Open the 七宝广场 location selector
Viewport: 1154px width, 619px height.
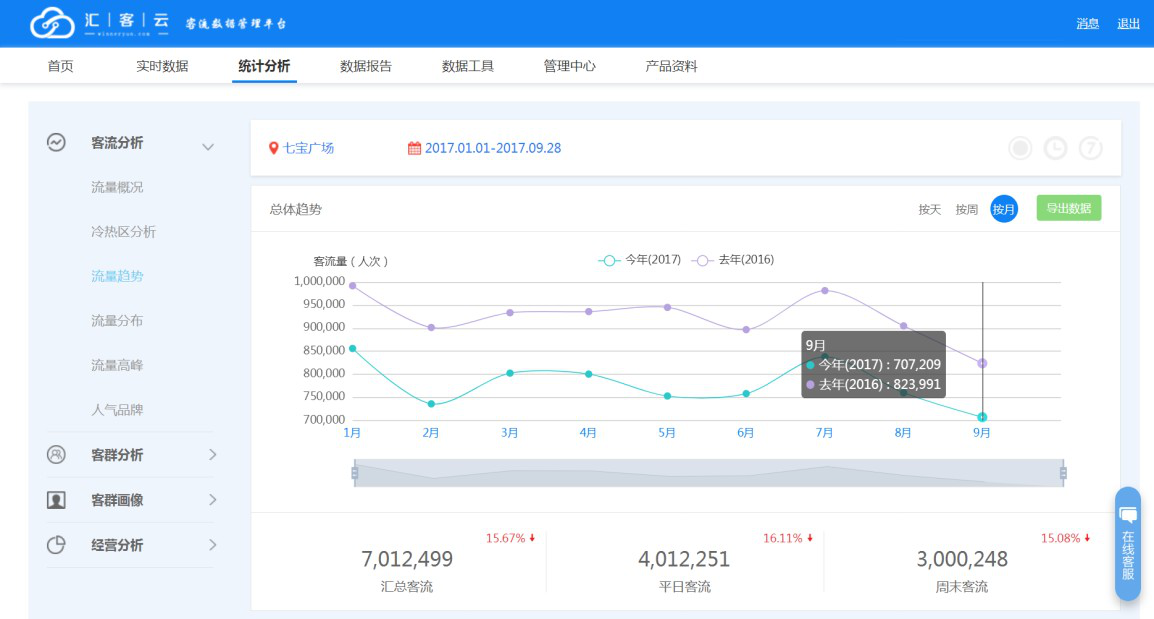tap(302, 148)
